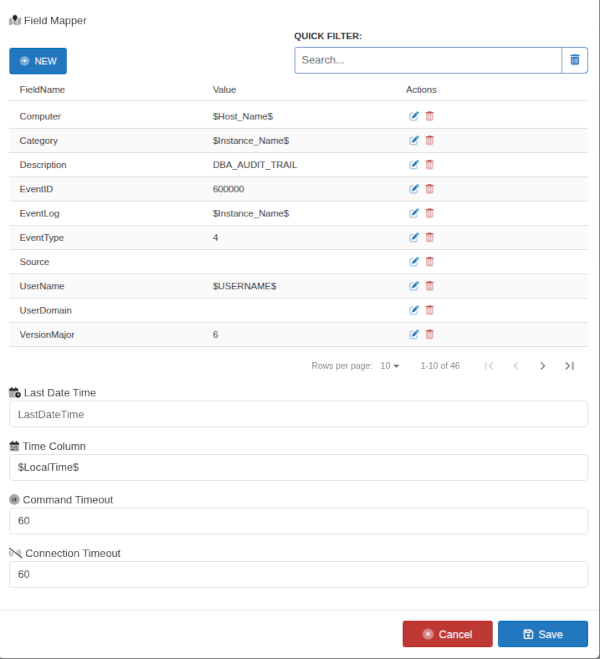The image size is (600, 659).
Task: Edit the EventType field mapping
Action: coord(414,237)
